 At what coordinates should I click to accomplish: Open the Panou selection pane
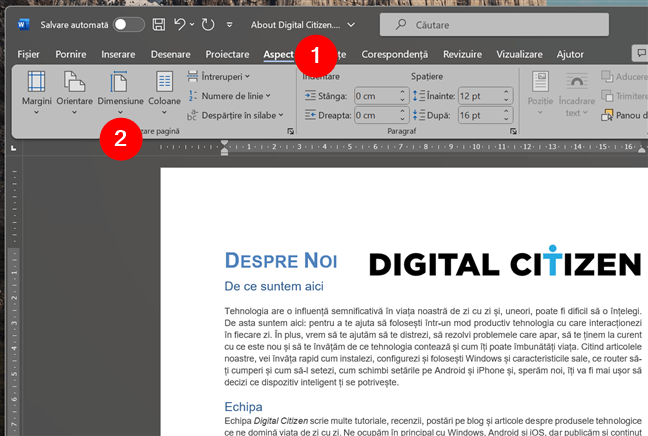tap(624, 115)
